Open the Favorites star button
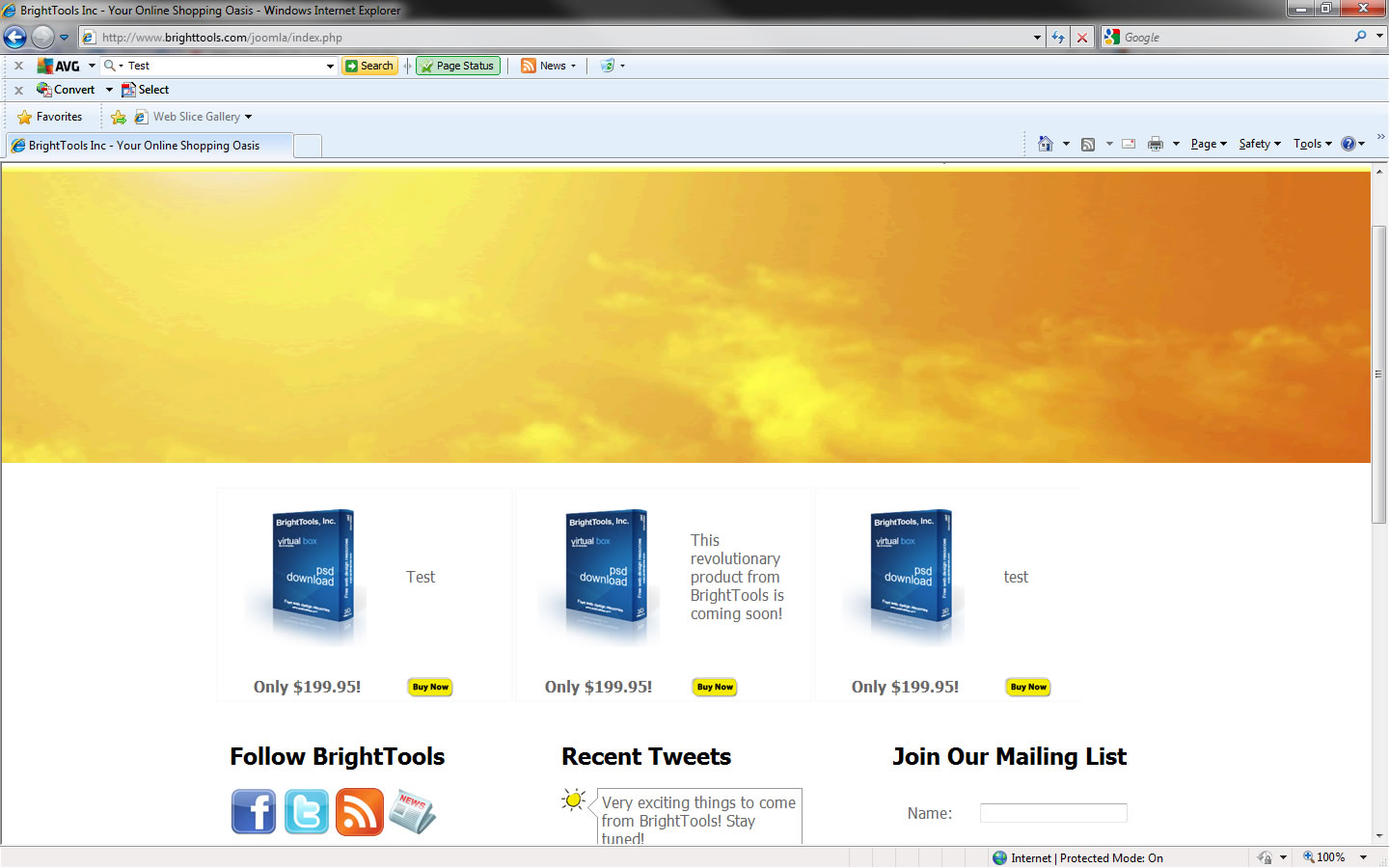This screenshot has width=1389, height=868. point(50,117)
